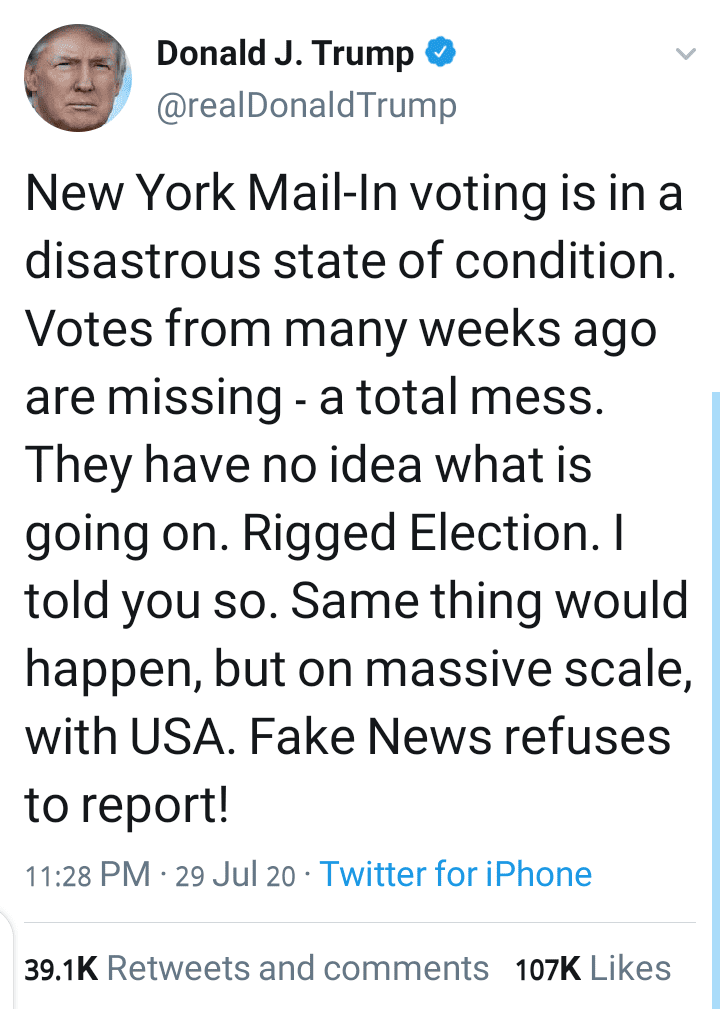Image resolution: width=720 pixels, height=1009 pixels.
Task: Click the 'disastrous state of condition' line
Action: tap(351, 261)
